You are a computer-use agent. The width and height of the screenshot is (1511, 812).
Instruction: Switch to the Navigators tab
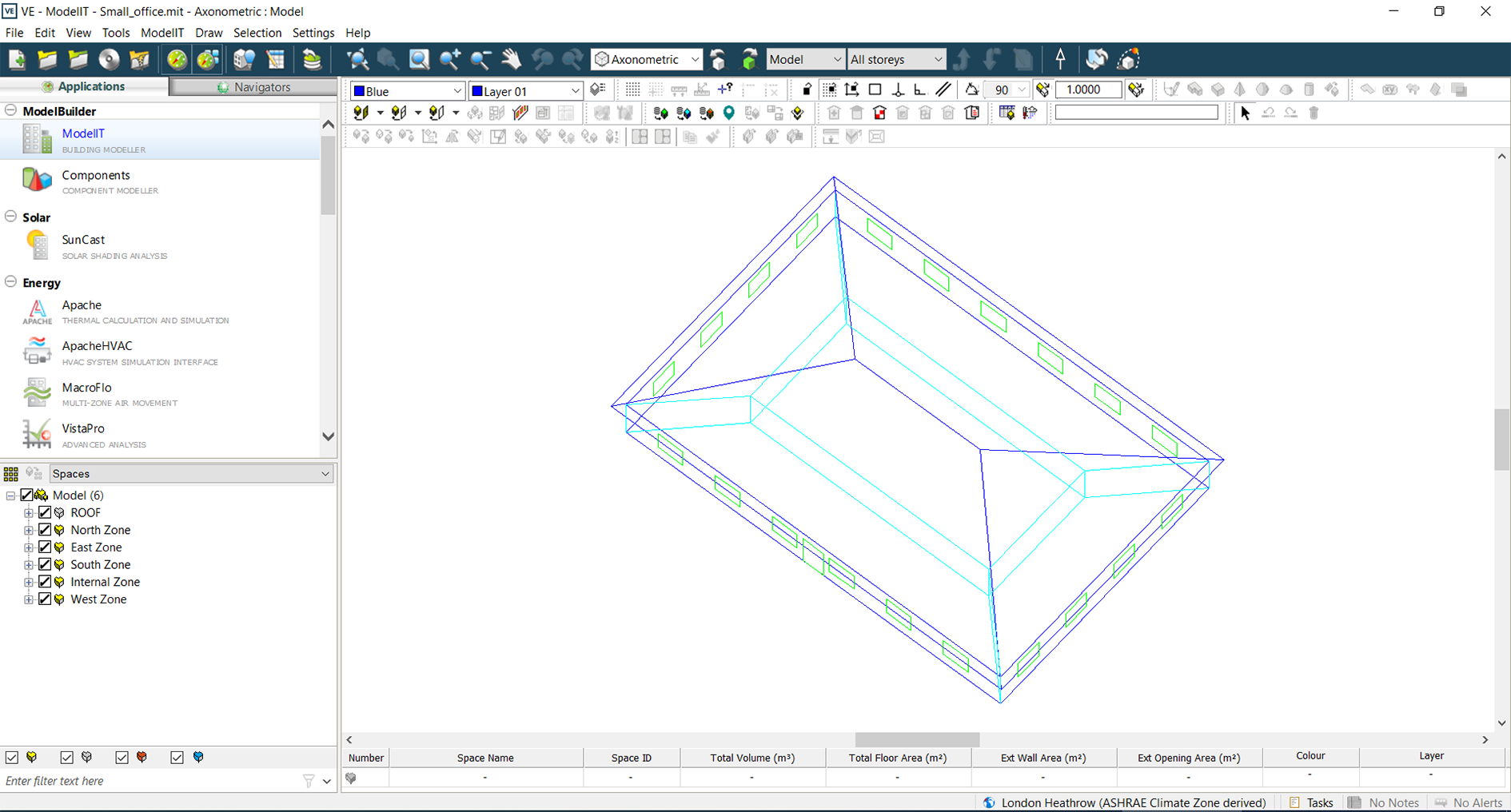[253, 87]
